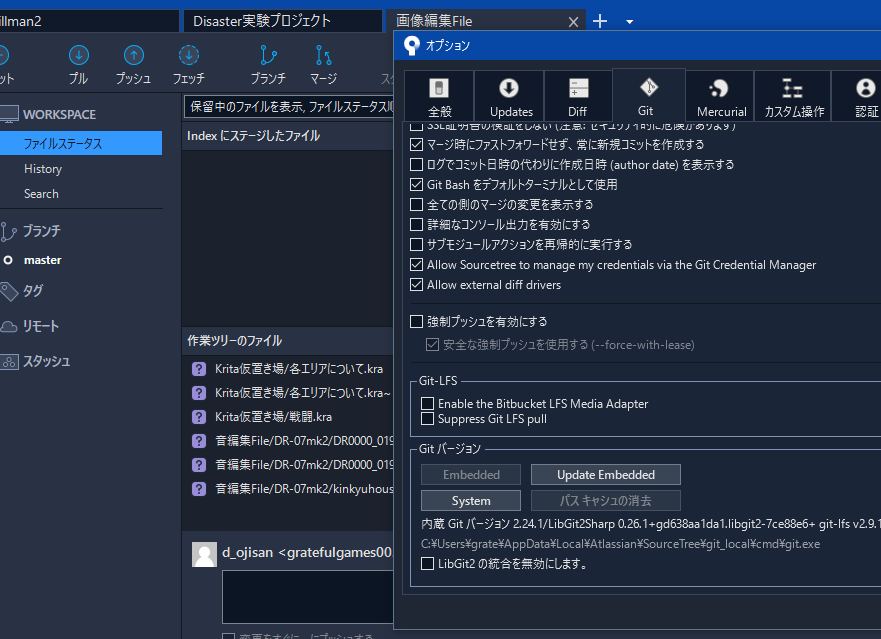Open the 全般 options tab icon

[439, 88]
